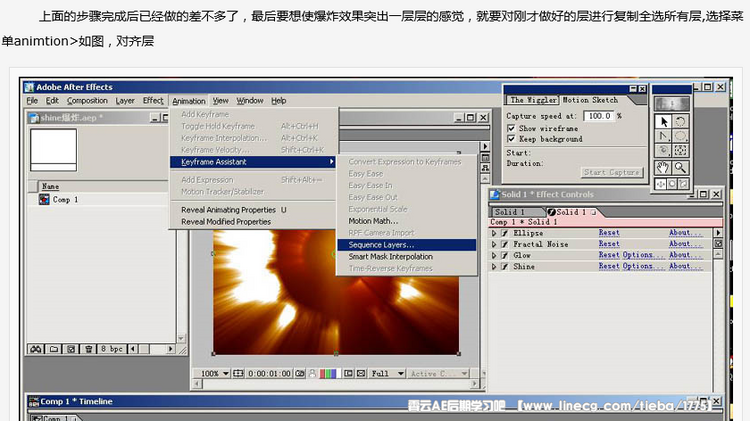Image resolution: width=750 pixels, height=421 pixels.
Task: Switch to world axis mode in toolbox
Action: [x=672, y=184]
